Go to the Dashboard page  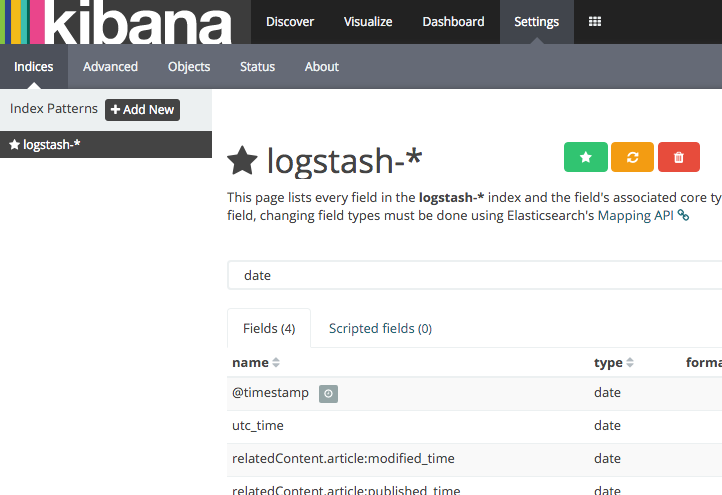453,22
